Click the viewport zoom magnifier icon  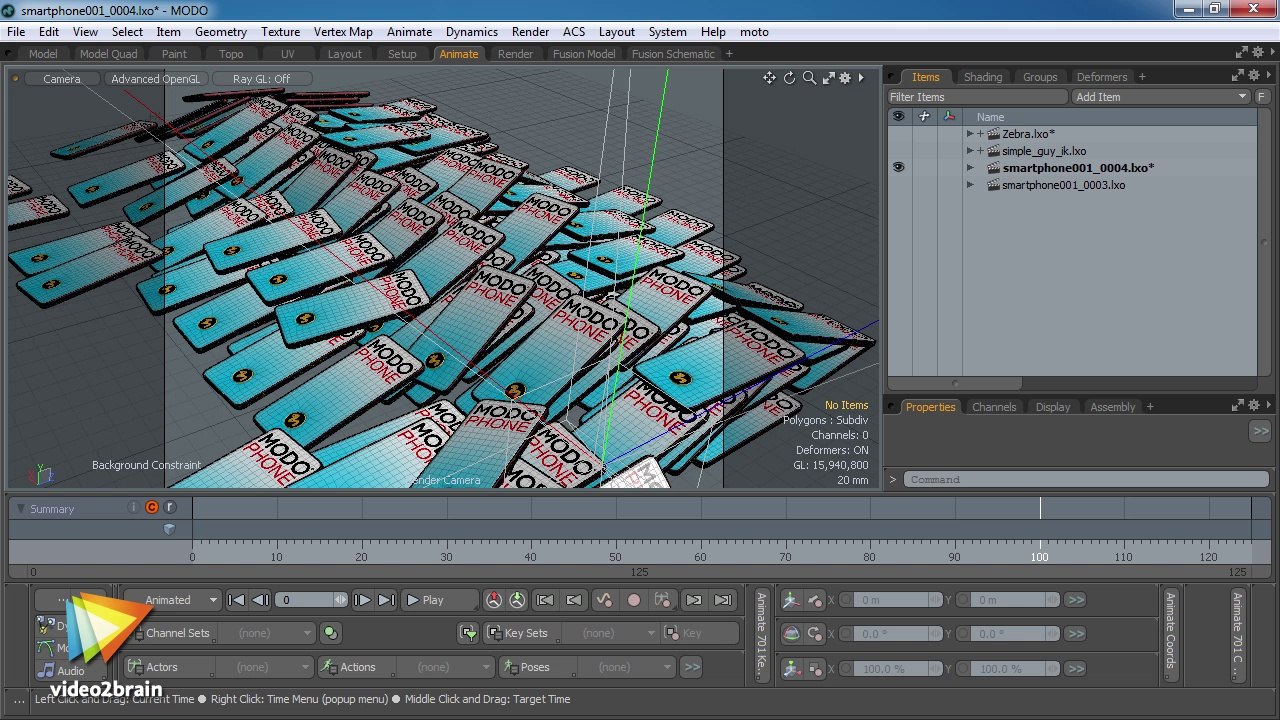[809, 78]
